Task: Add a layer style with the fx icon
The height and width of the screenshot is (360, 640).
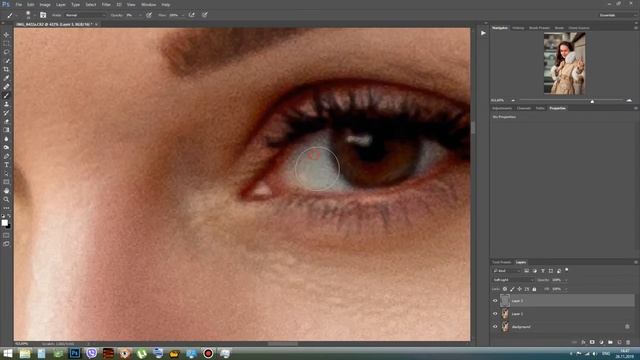Action: 583,342
